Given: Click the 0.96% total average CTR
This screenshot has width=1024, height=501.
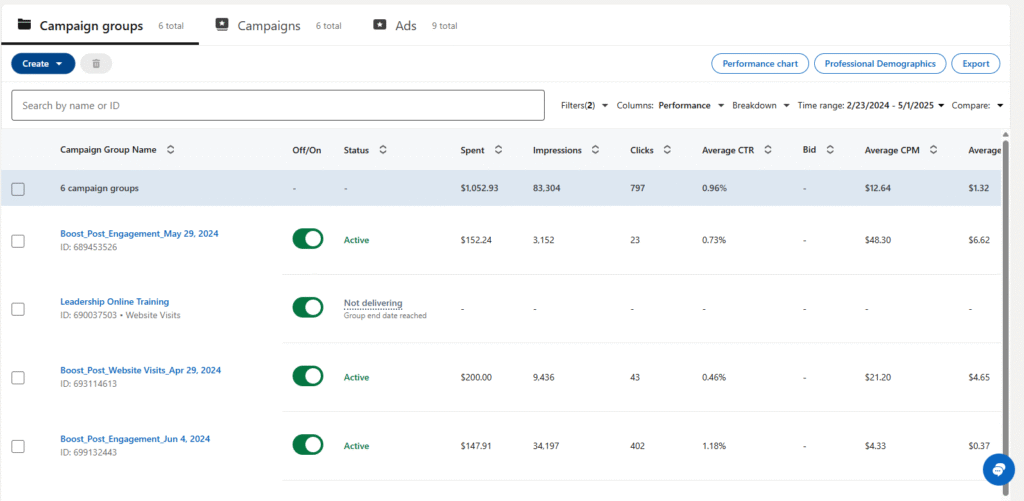Looking at the screenshot, I should 714,188.
